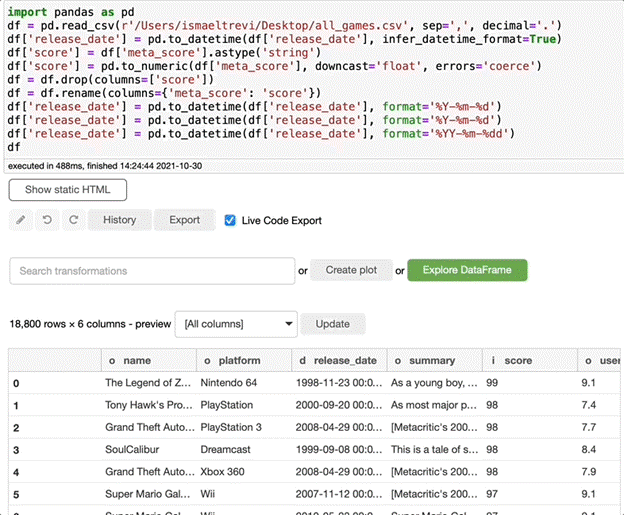Screen dimensions: 624x515
Task: Click the SoulCalibur name cell
Action: pos(134,451)
